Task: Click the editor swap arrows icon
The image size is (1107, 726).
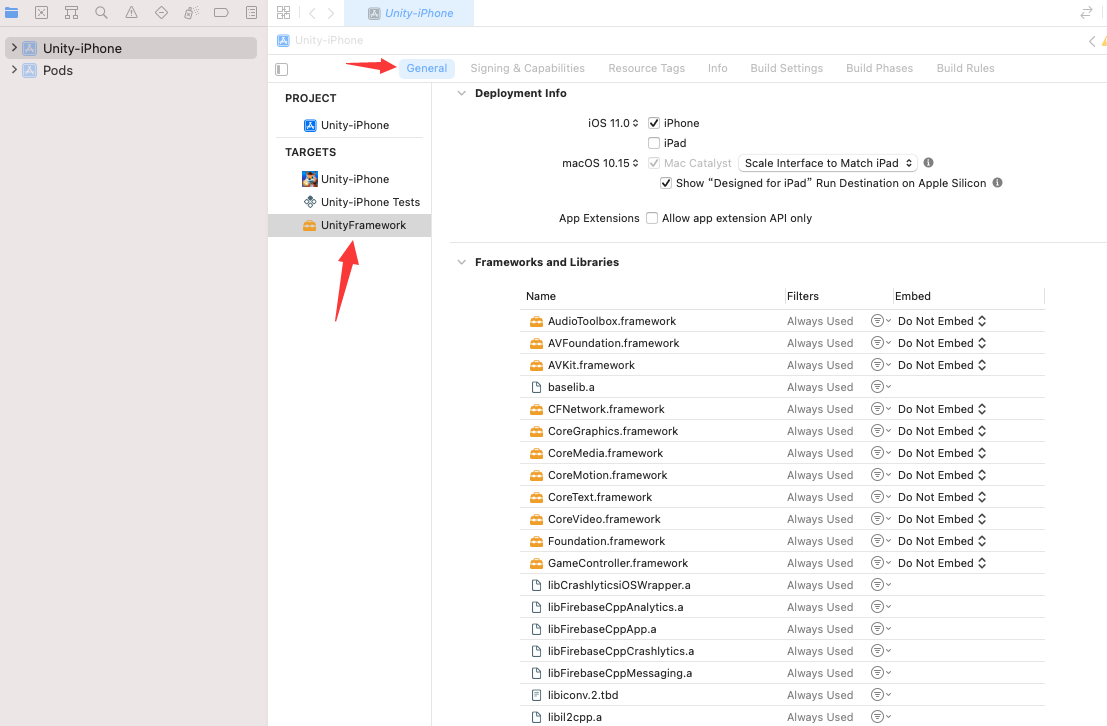Action: click(1087, 13)
